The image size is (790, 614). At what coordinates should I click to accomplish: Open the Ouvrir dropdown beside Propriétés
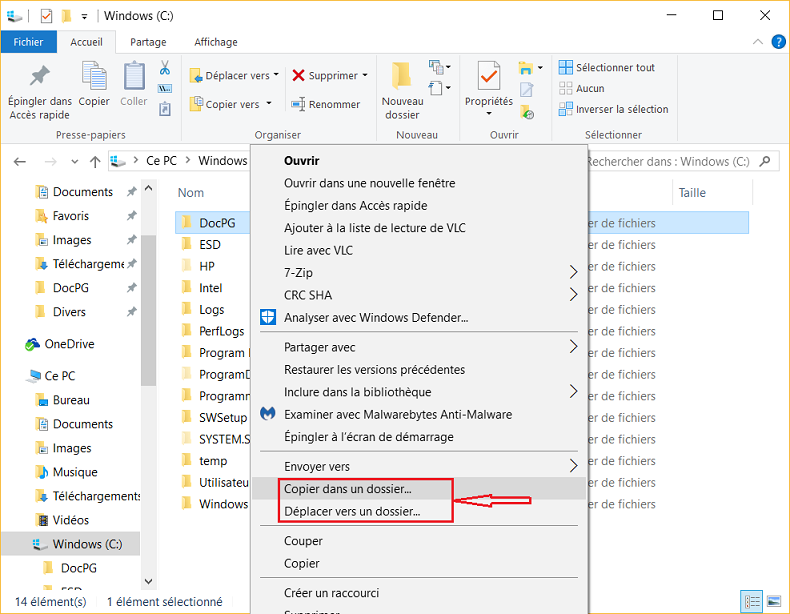coord(531,67)
